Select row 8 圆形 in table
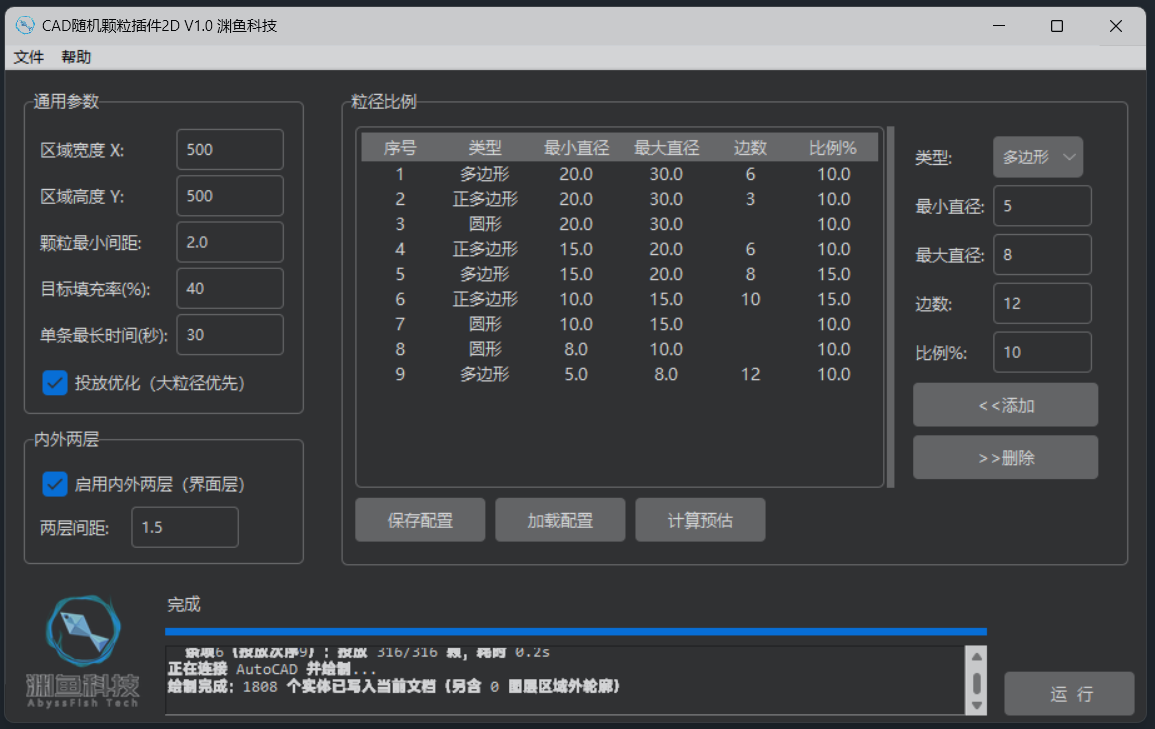 [x=619, y=350]
